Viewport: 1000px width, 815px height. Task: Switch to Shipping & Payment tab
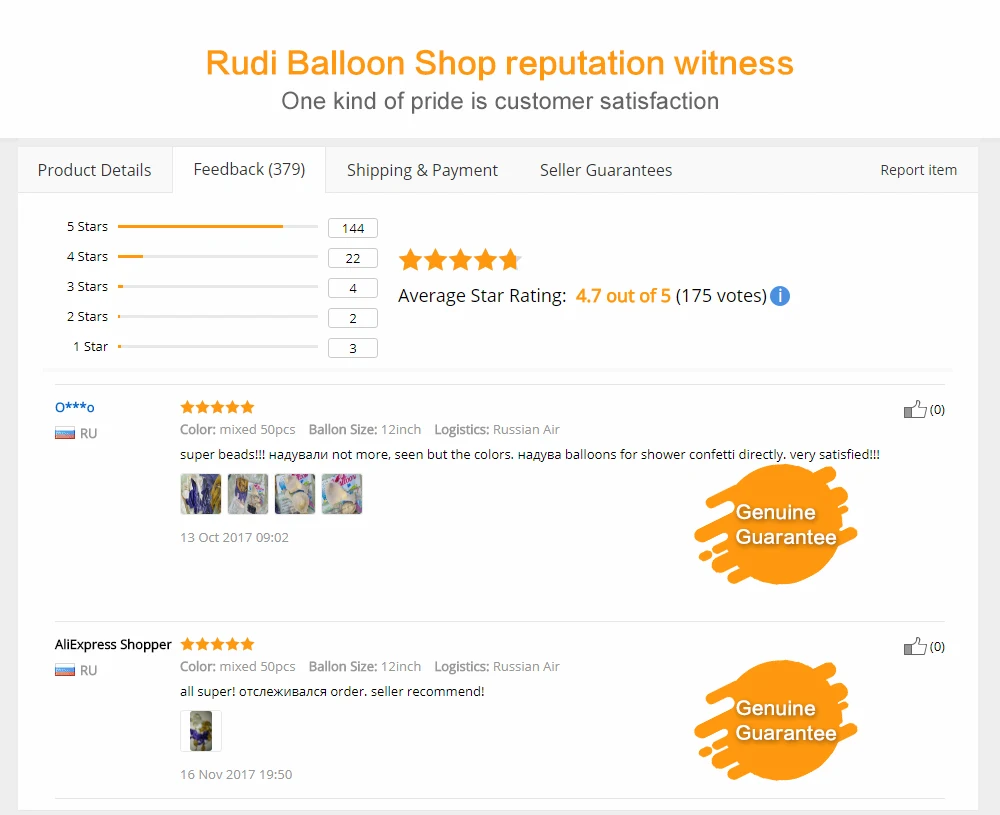(422, 170)
